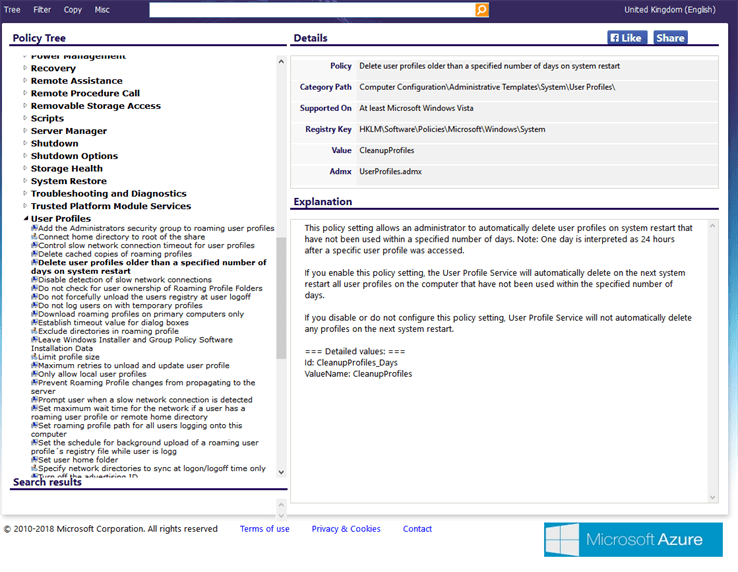The height and width of the screenshot is (572, 738).
Task: Click the UserProfiles.admx value
Action: (x=390, y=171)
